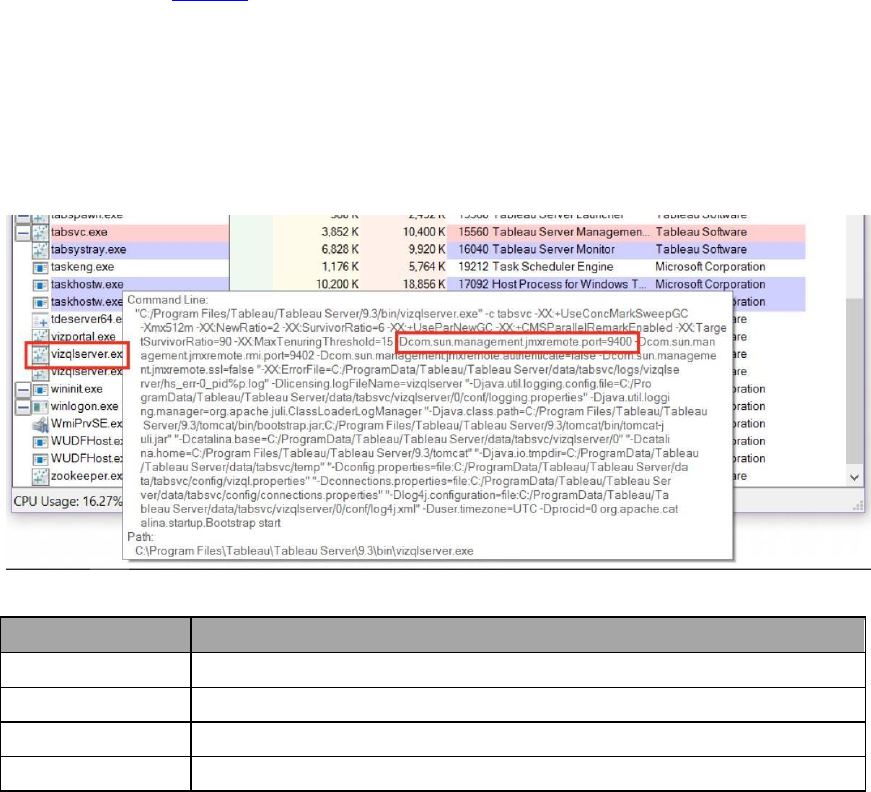Click the 9,920 K working set cell

point(427,249)
